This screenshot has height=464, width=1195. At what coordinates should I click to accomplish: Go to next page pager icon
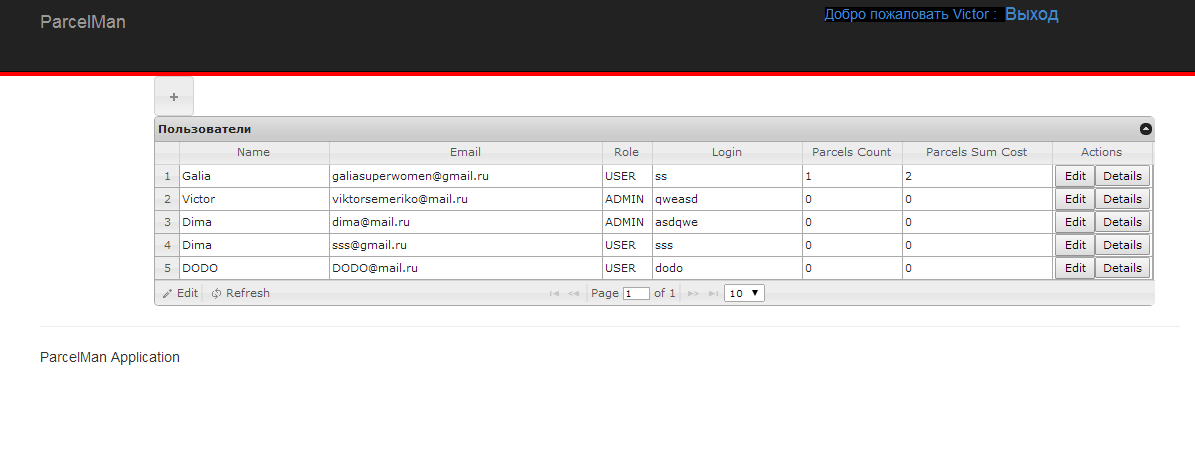pyautogui.click(x=693, y=293)
